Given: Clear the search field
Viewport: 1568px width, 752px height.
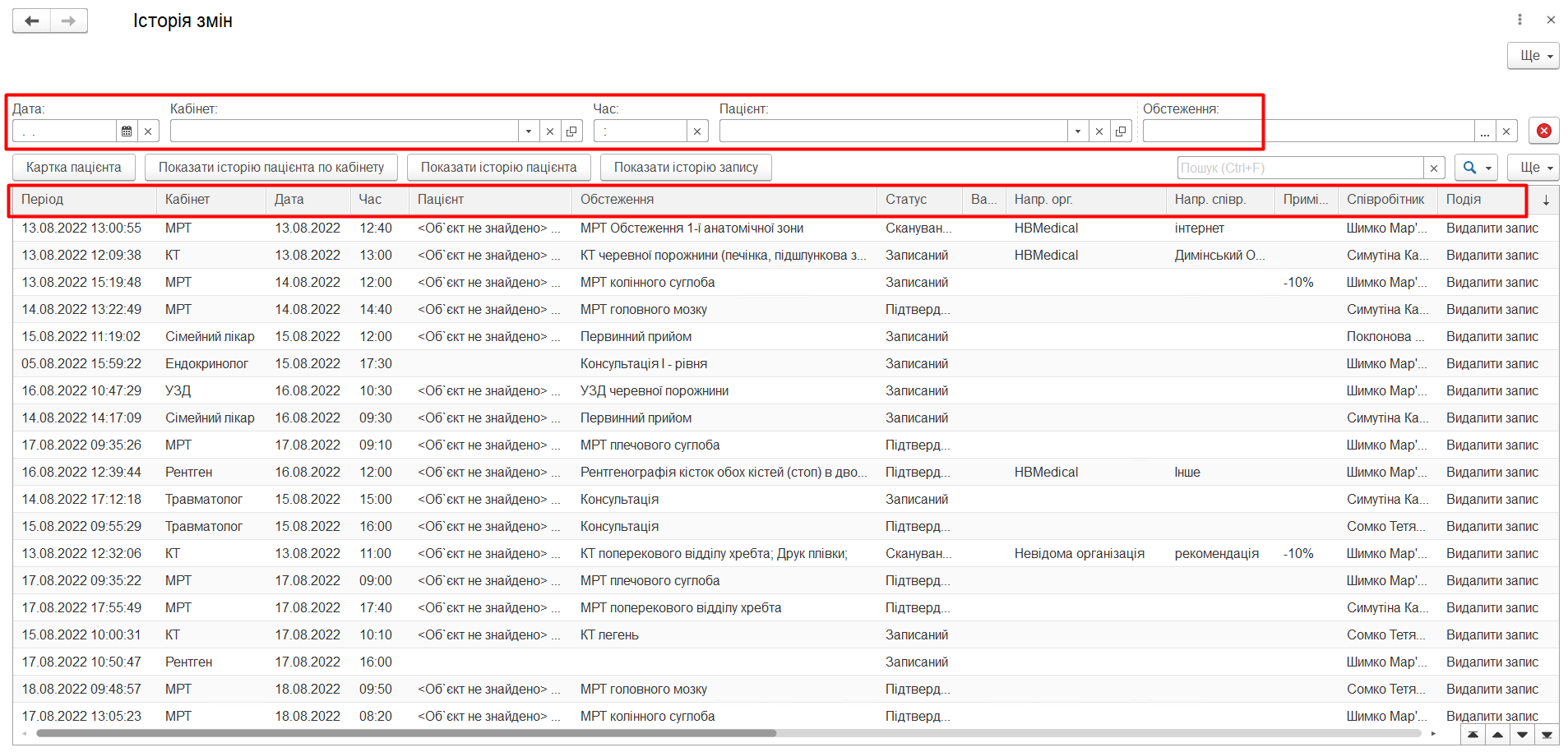Looking at the screenshot, I should 1434,168.
